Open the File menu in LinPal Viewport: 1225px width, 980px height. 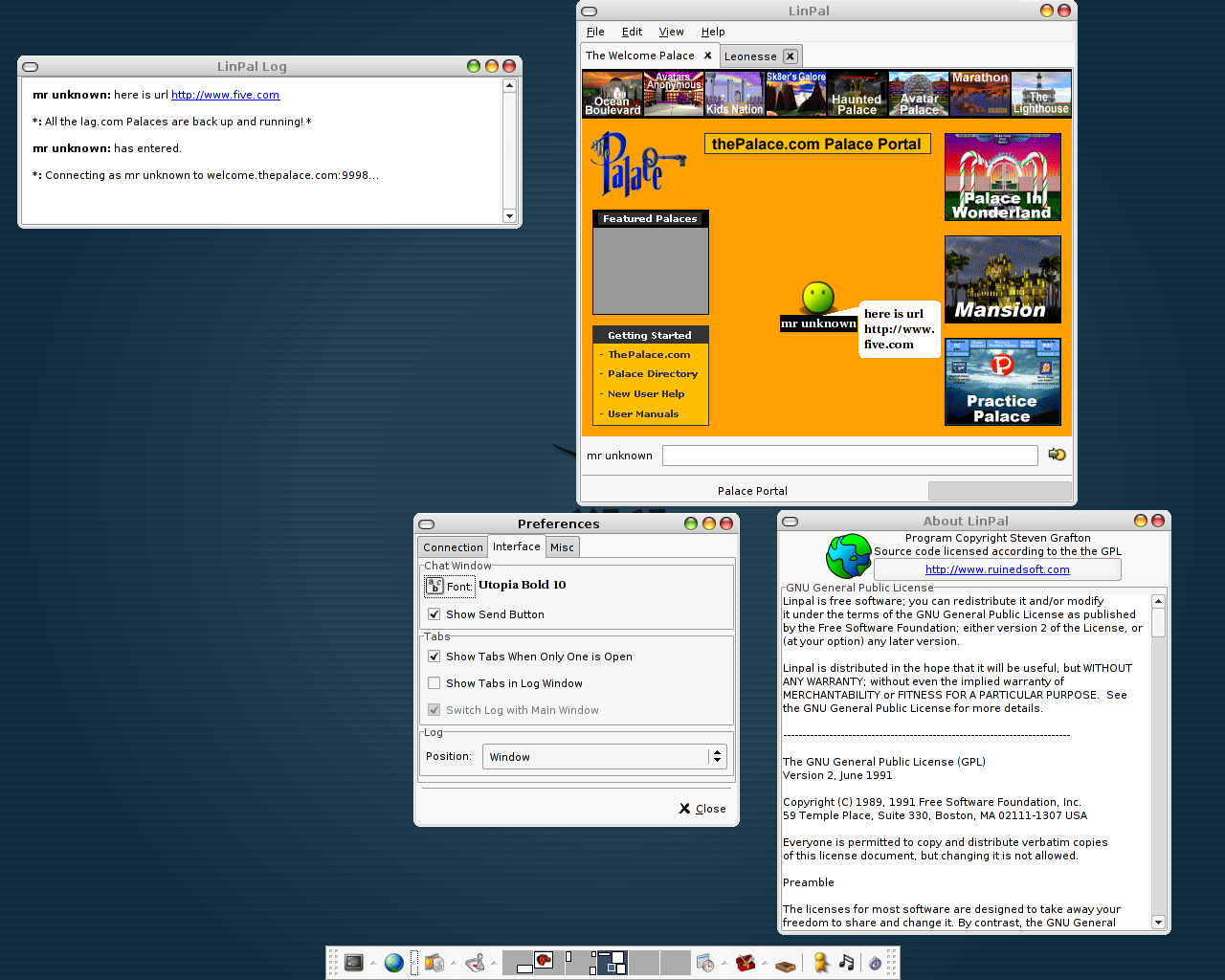click(x=595, y=32)
